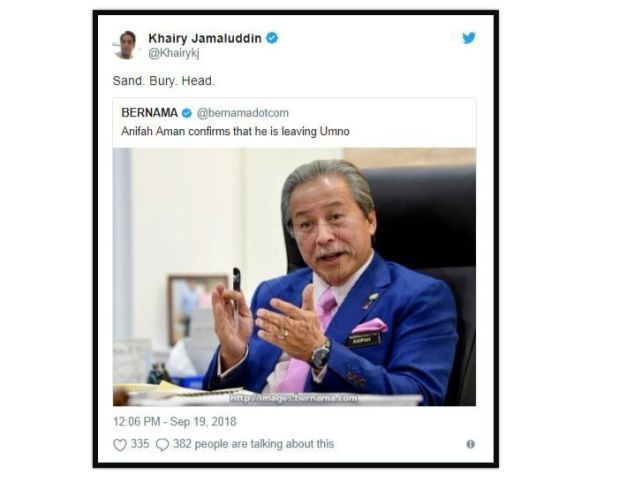Click the heart like icon
This screenshot has width=620, height=482.
click(x=120, y=444)
